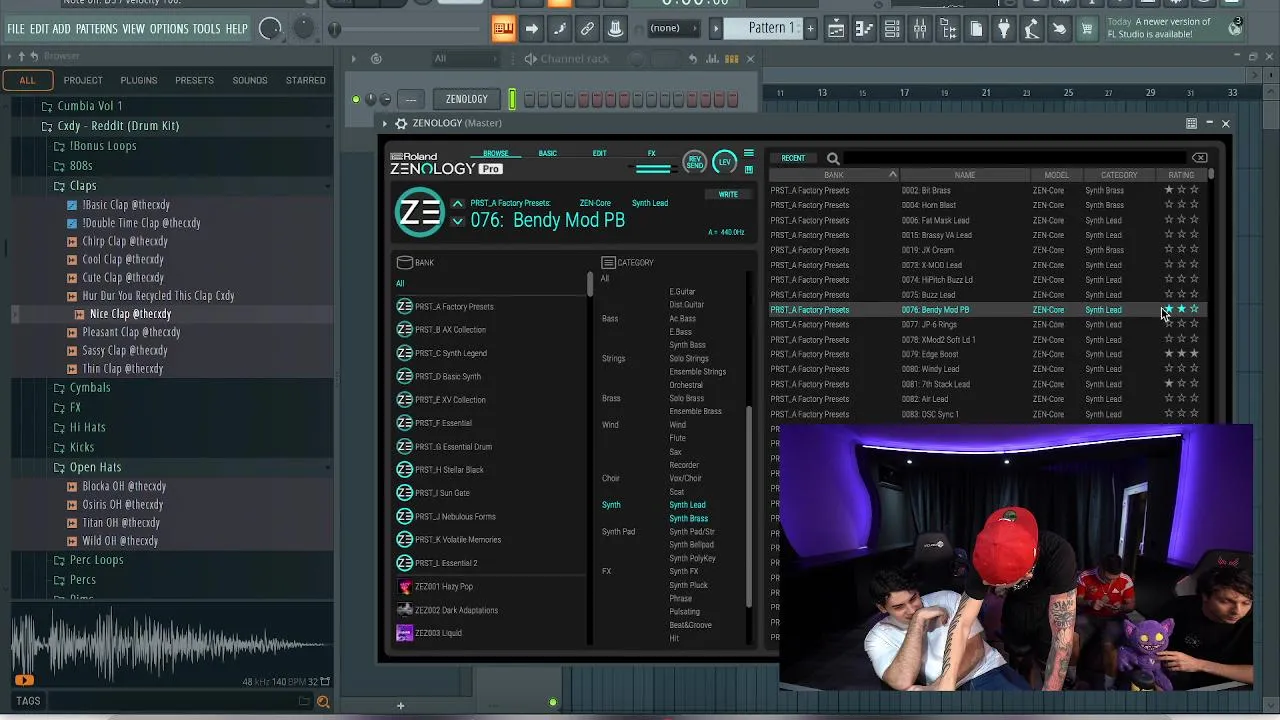
Task: Select previous preset with up chevron
Action: (x=457, y=204)
